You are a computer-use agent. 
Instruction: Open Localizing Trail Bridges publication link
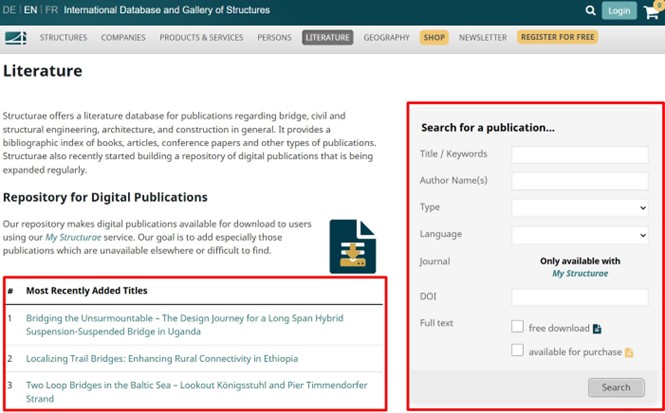tap(162, 358)
